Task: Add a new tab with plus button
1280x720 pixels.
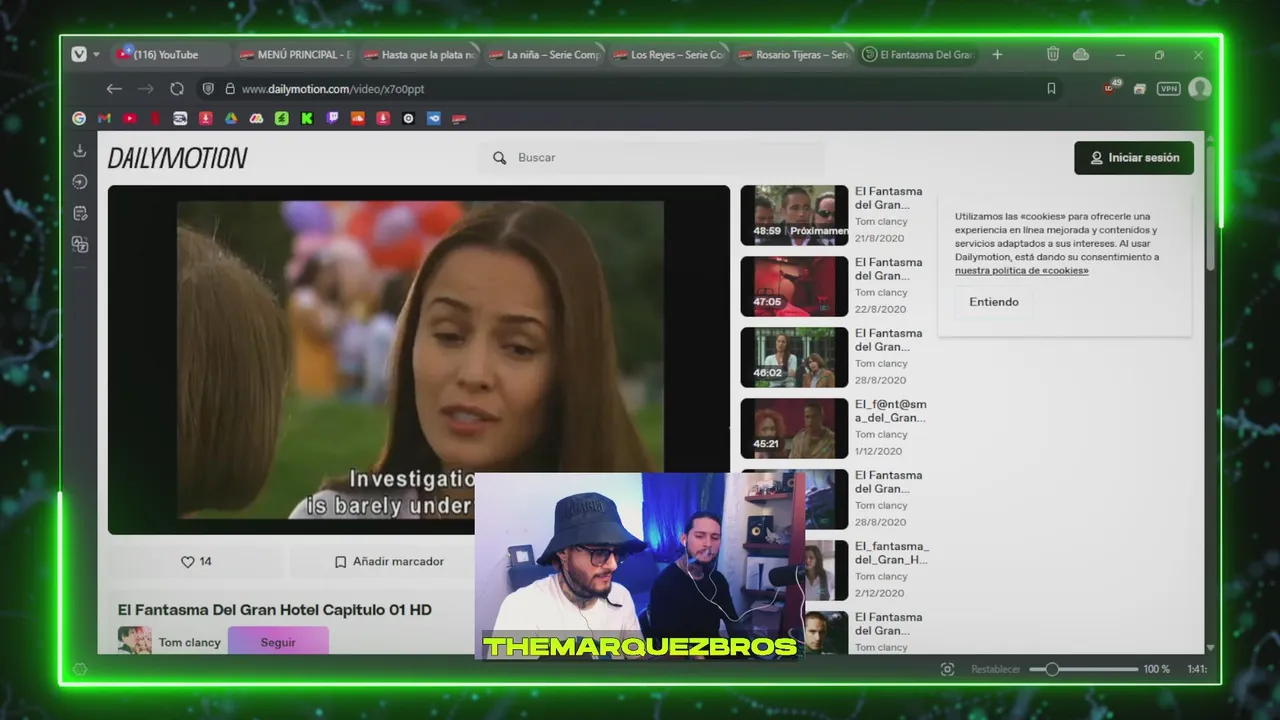Action: tap(997, 55)
